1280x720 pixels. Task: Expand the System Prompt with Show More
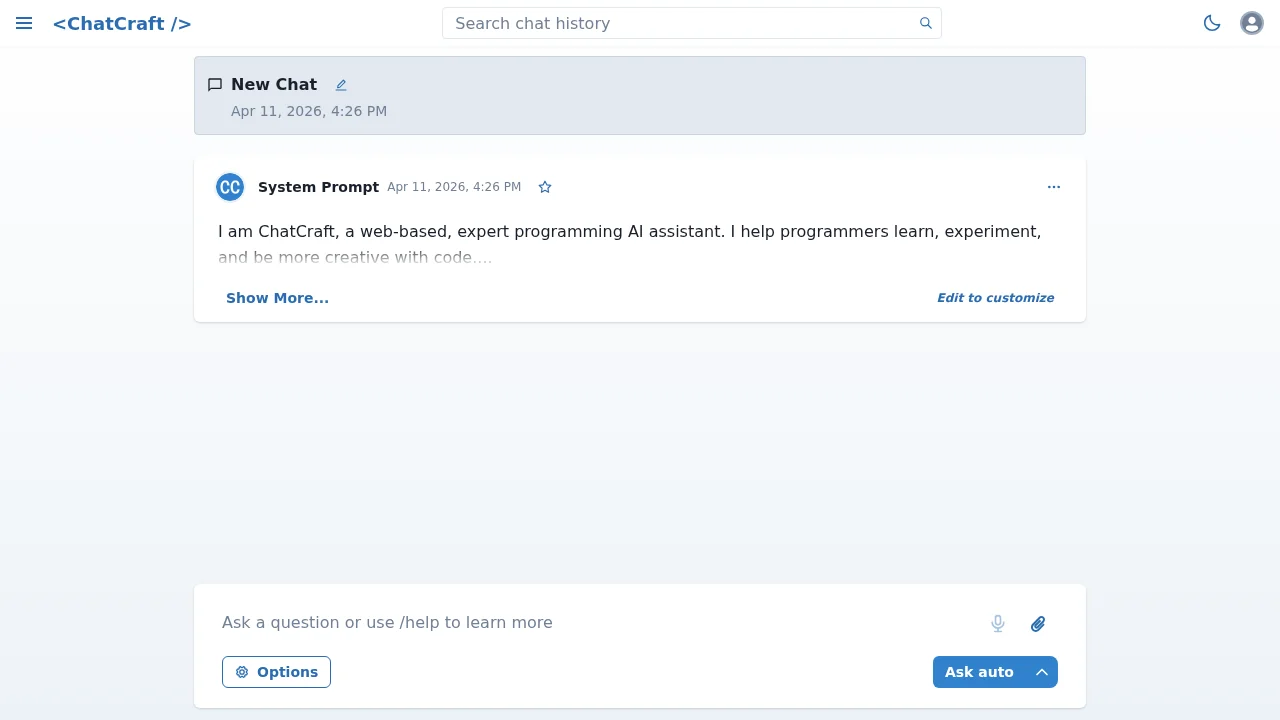click(277, 297)
